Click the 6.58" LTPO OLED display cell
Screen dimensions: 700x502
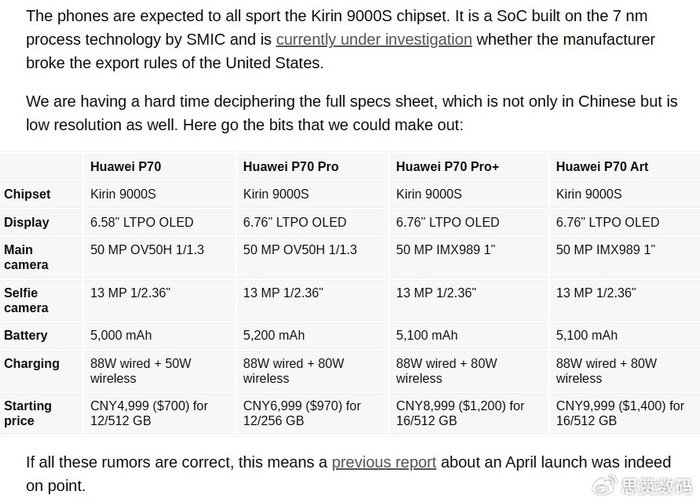(142, 222)
